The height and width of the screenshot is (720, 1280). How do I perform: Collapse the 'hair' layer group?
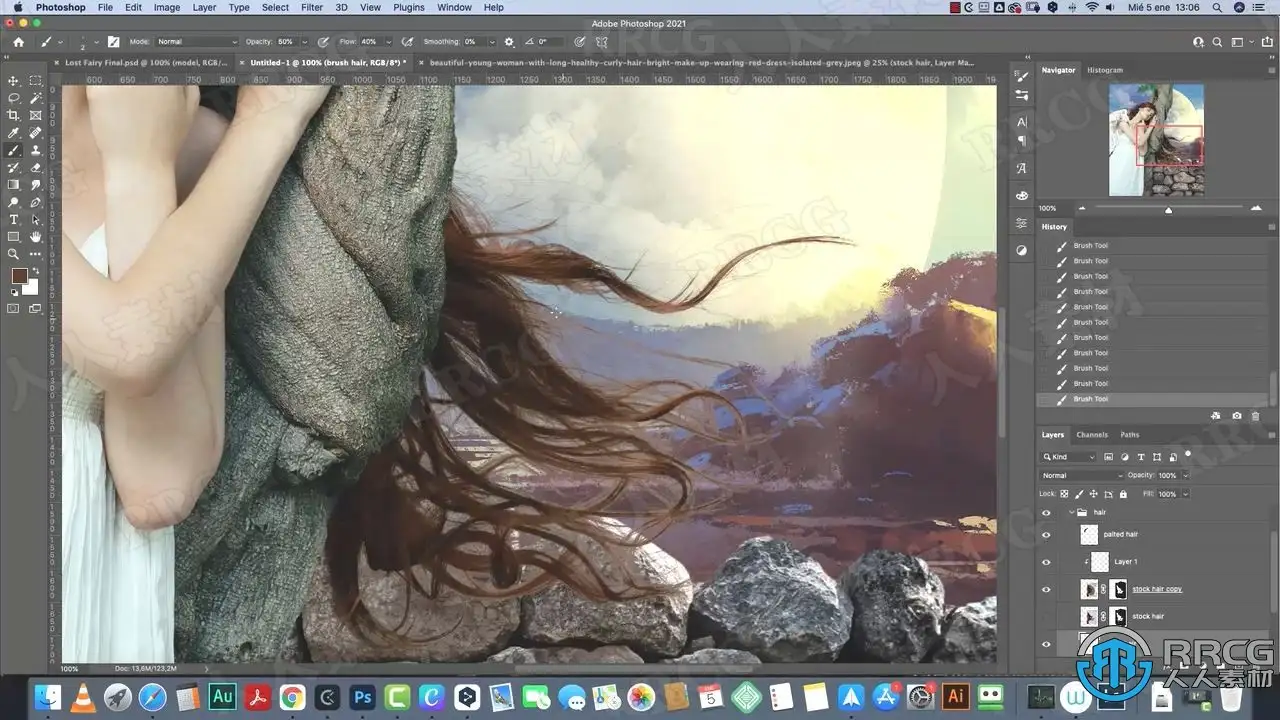(x=1072, y=512)
